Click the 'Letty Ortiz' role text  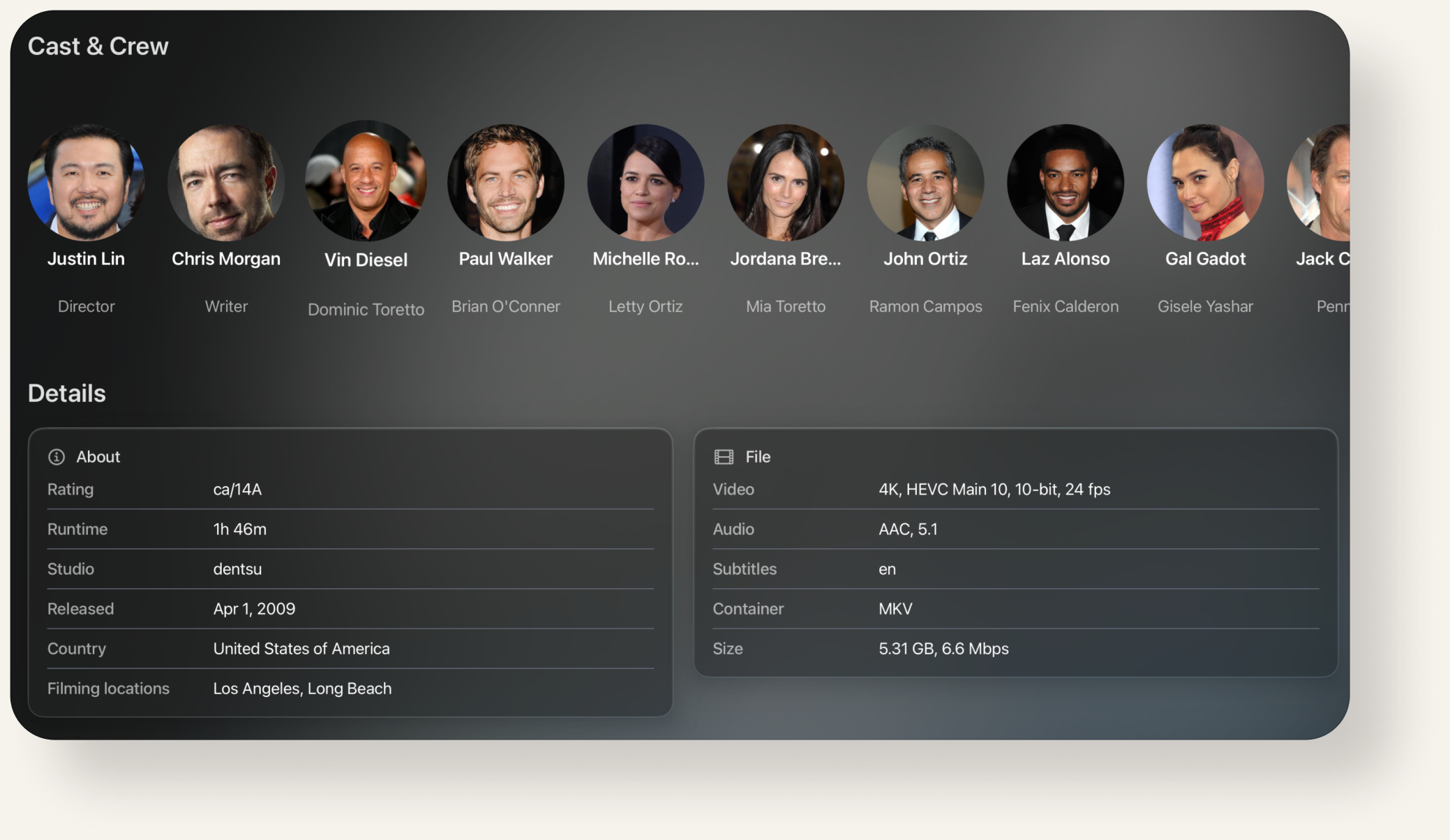pyautogui.click(x=645, y=306)
